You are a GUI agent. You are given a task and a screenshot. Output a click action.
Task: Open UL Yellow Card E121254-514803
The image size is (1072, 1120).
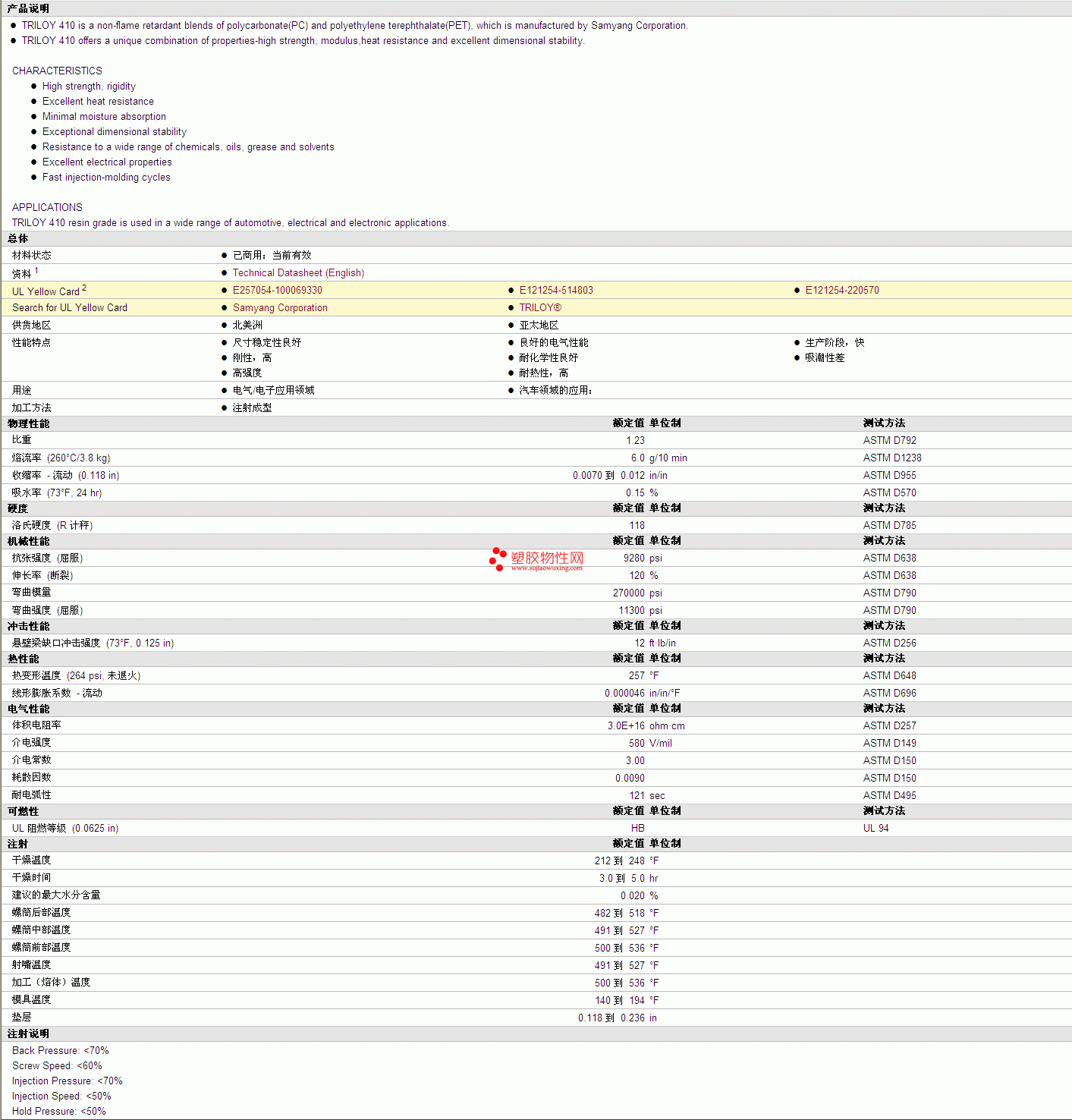(556, 291)
